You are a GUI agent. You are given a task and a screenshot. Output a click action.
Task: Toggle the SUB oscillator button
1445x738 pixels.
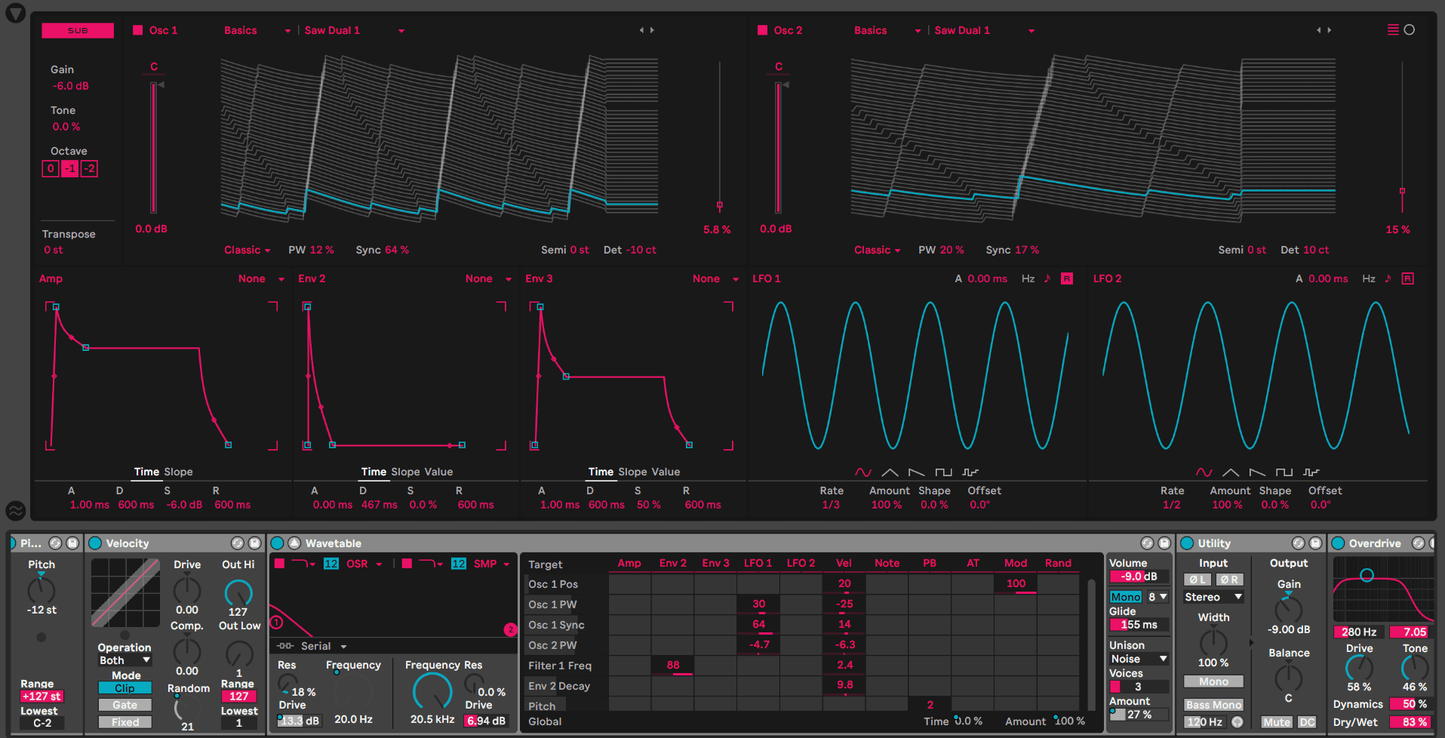pyautogui.click(x=77, y=31)
